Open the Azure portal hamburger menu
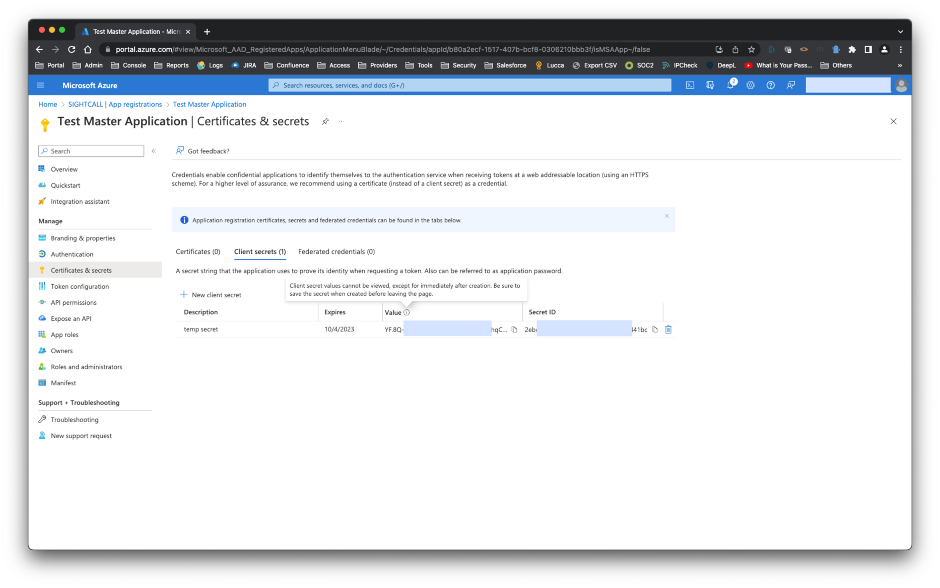Viewport: 940px width, 588px height. [41, 85]
